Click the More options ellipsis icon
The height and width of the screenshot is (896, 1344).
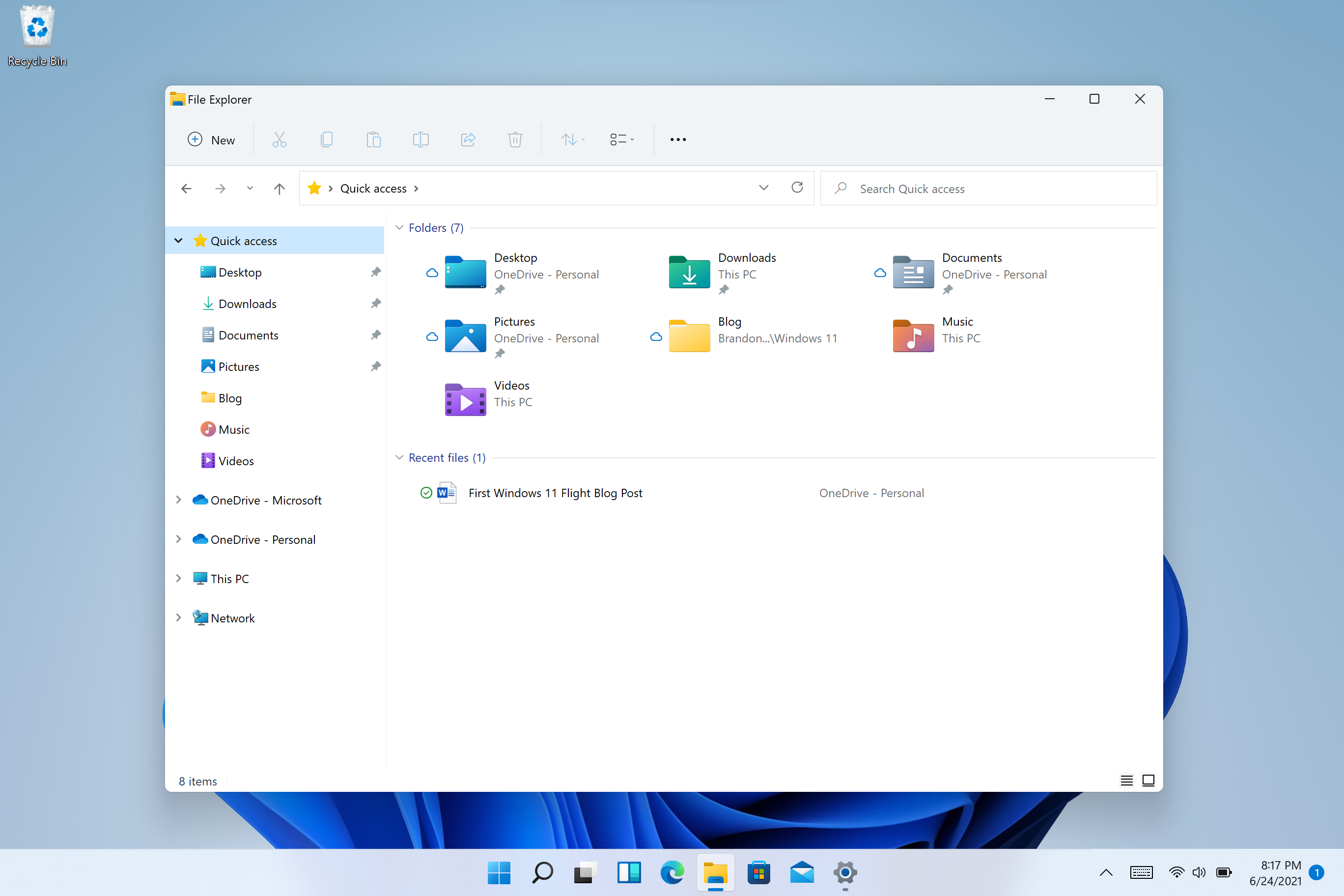coord(678,139)
